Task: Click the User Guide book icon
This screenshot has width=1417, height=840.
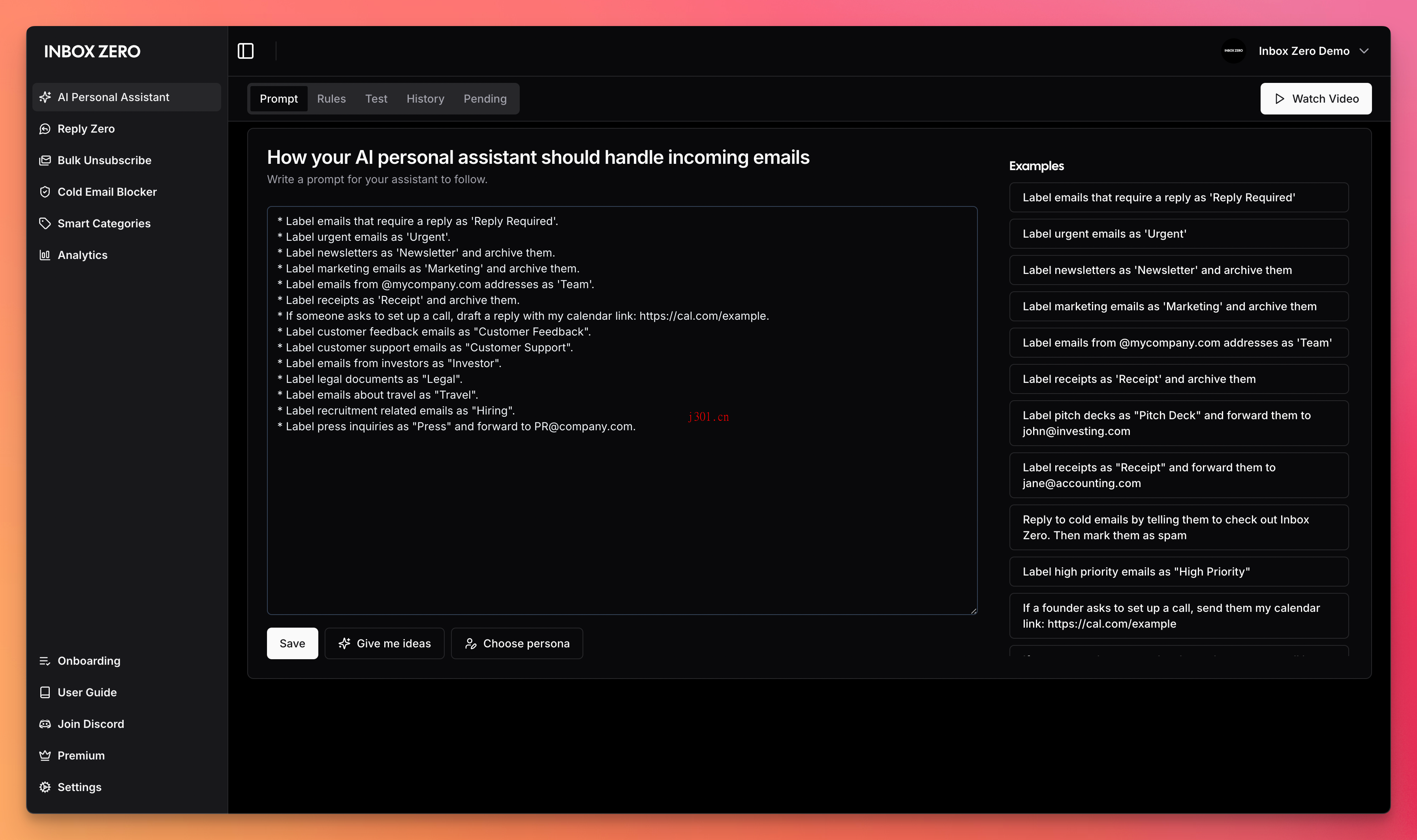Action: click(45, 693)
